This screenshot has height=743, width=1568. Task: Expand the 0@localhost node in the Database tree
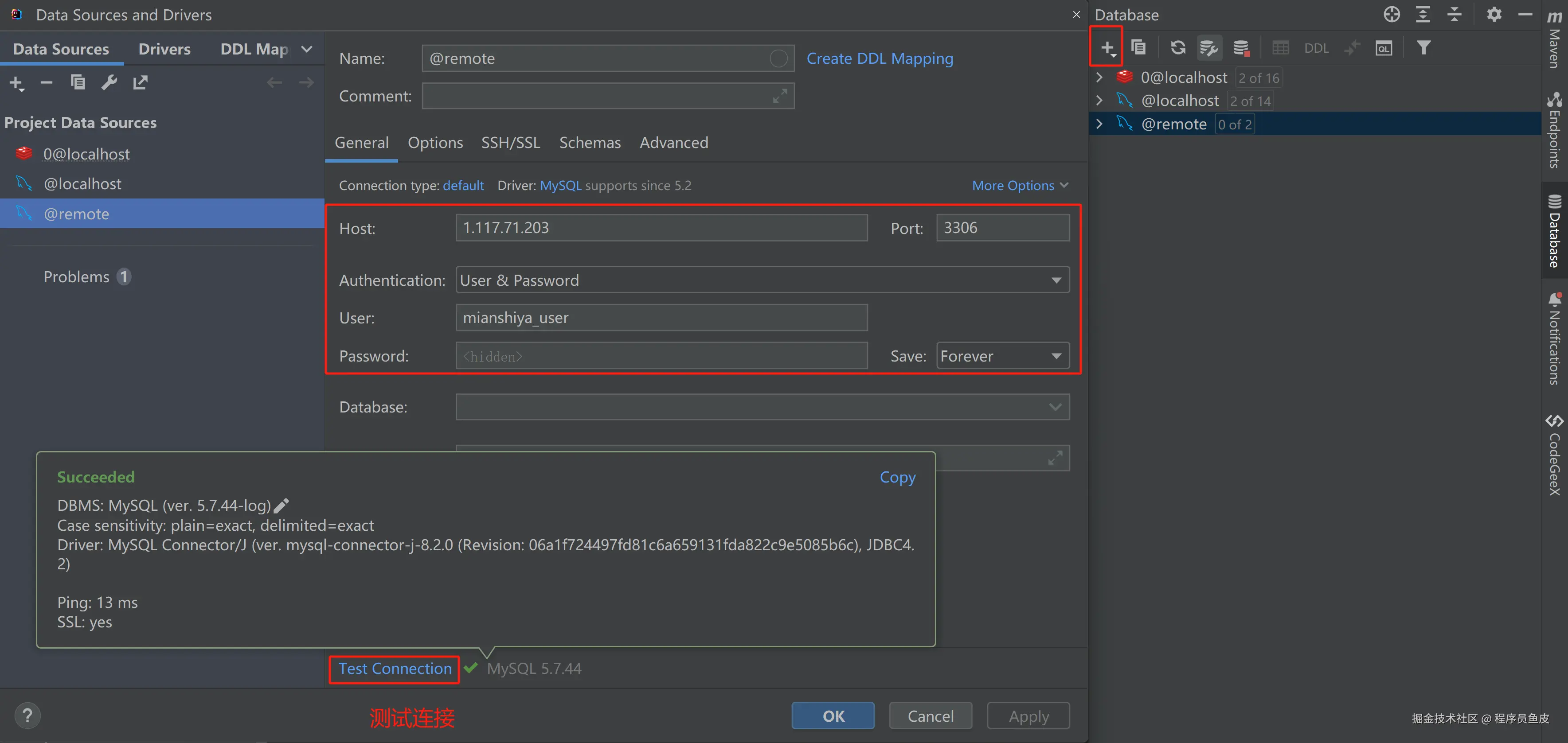click(x=1099, y=77)
